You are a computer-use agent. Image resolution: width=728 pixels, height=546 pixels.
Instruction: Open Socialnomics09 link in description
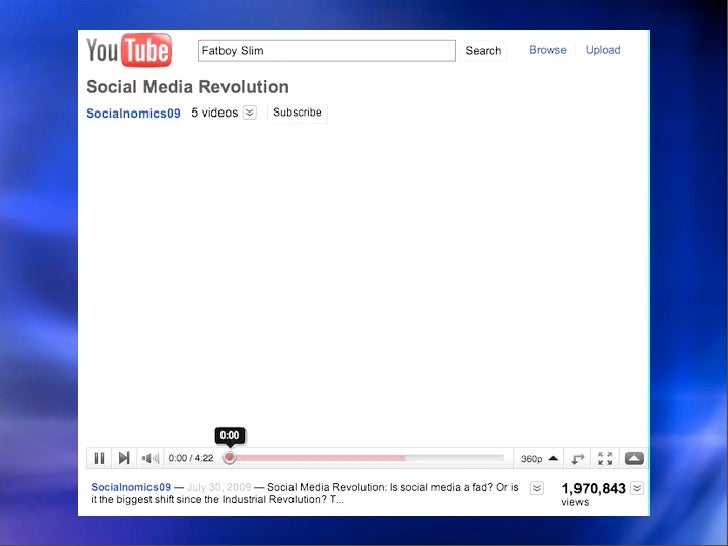[131, 487]
